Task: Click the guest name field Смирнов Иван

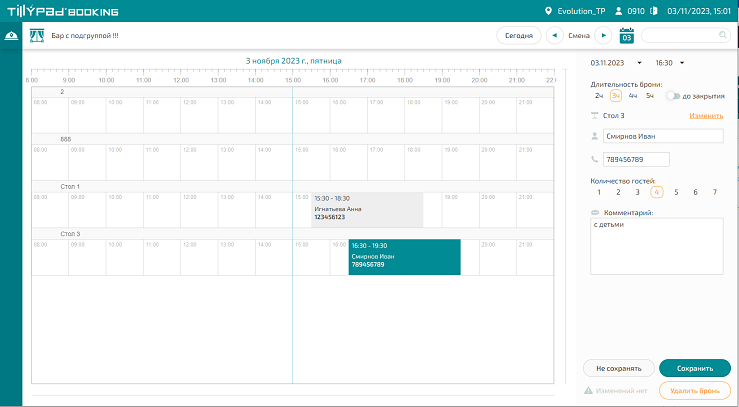Action: coord(664,136)
